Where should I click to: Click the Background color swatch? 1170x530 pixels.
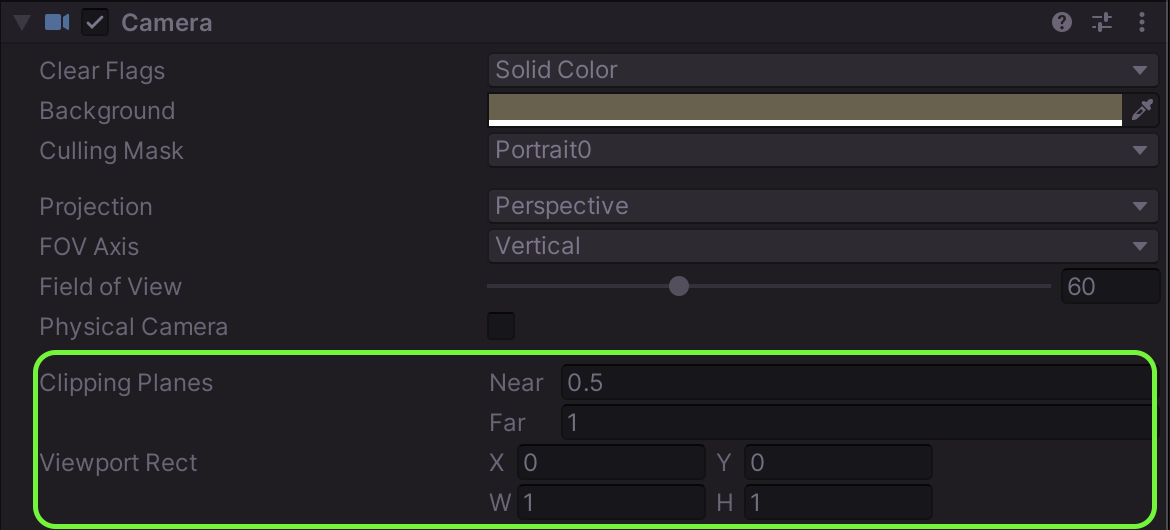point(805,108)
